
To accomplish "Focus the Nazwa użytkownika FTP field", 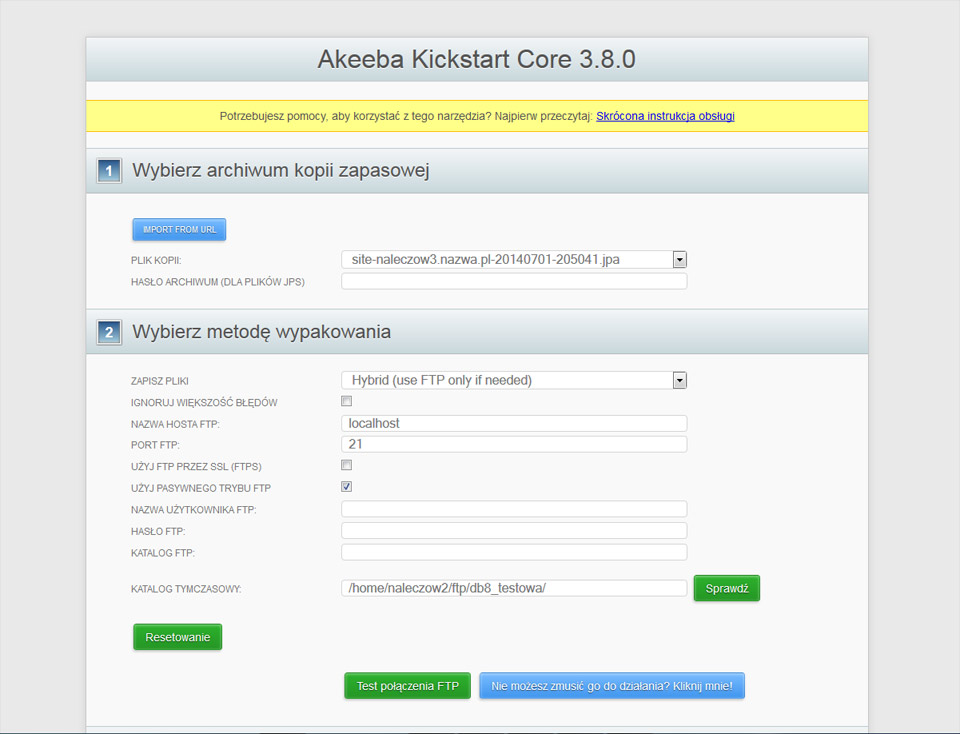I will pyautogui.click(x=514, y=509).
